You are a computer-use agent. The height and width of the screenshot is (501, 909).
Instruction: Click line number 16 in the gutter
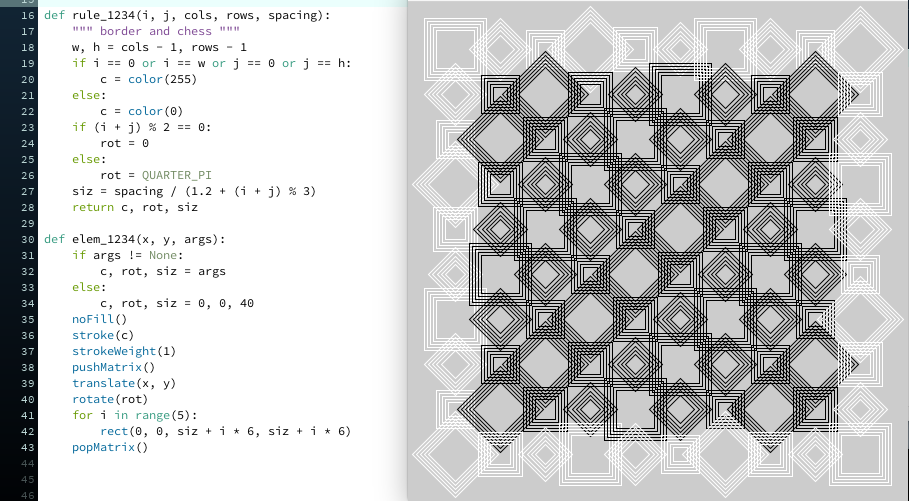pyautogui.click(x=26, y=16)
